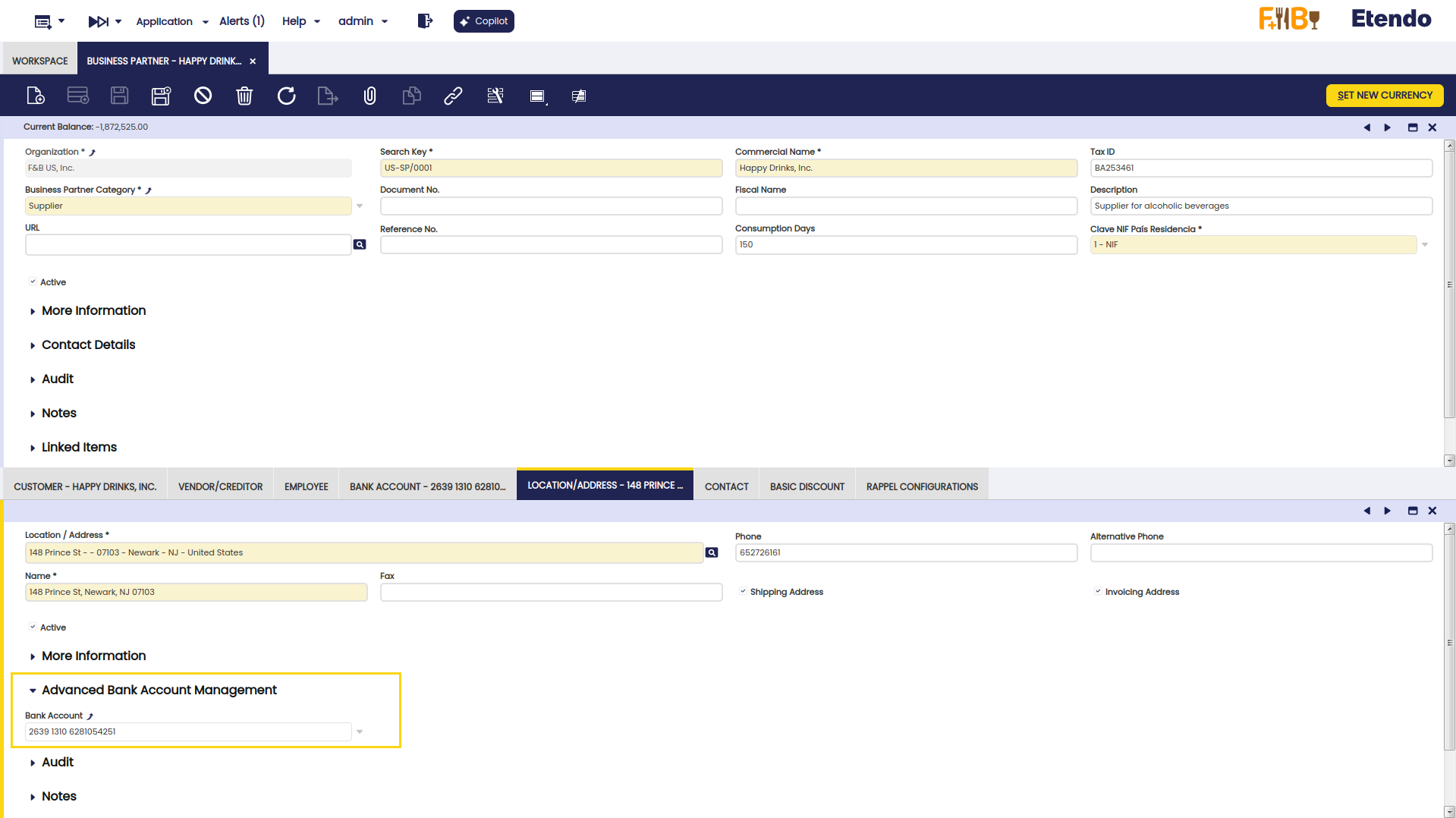Click the Refresh toolbar icon
This screenshot has width=1456, height=818.
click(286, 96)
